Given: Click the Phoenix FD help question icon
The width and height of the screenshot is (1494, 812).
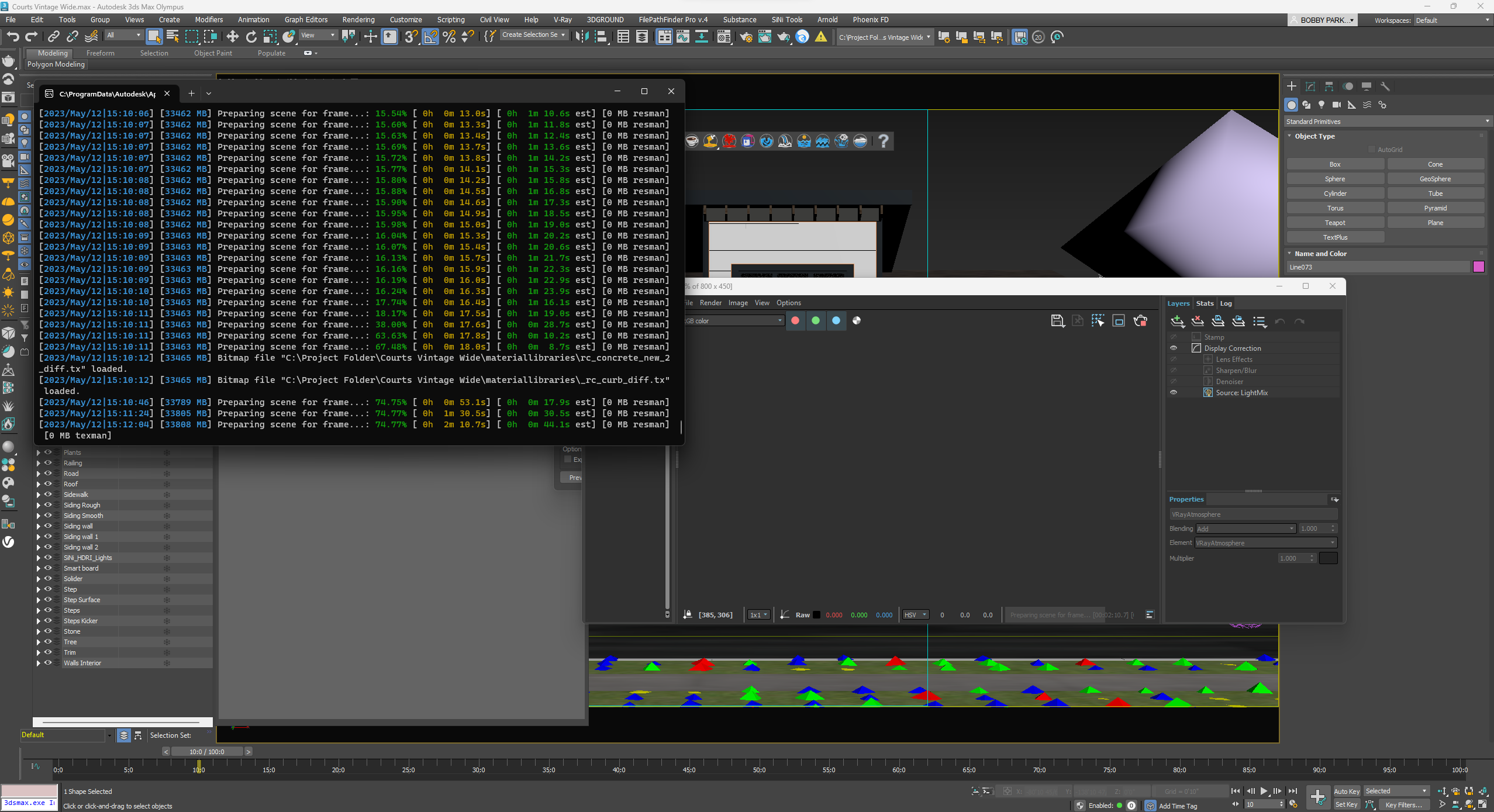Looking at the screenshot, I should click(884, 141).
